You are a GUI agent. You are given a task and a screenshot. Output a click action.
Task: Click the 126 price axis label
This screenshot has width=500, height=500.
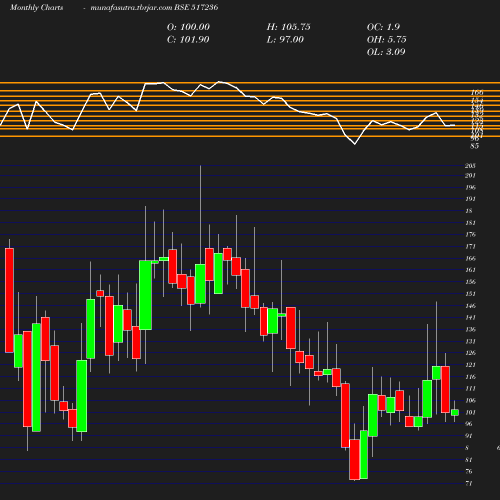tap(470, 353)
